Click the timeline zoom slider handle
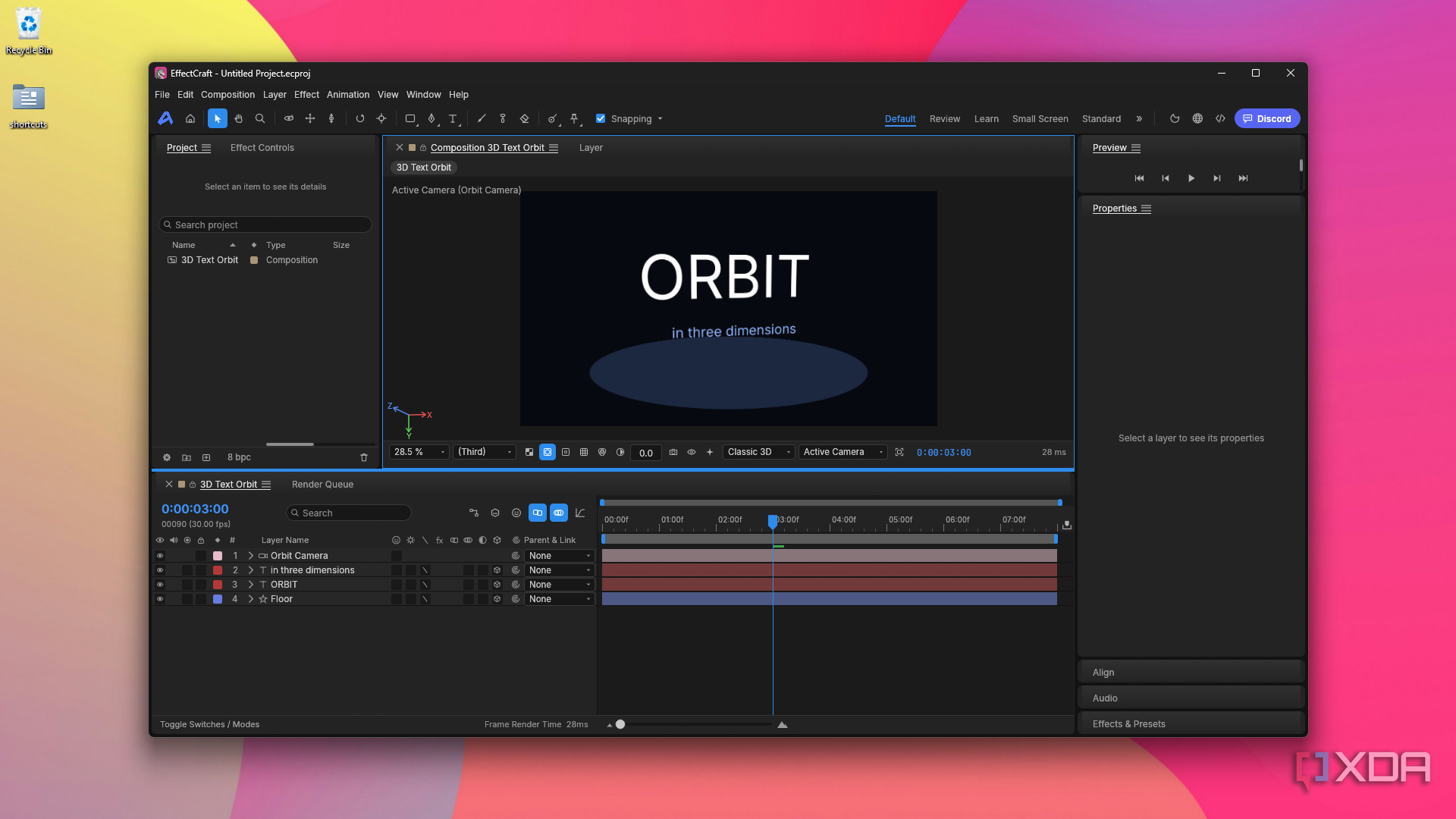Screen dimensions: 1456x819 pyautogui.click(x=620, y=724)
